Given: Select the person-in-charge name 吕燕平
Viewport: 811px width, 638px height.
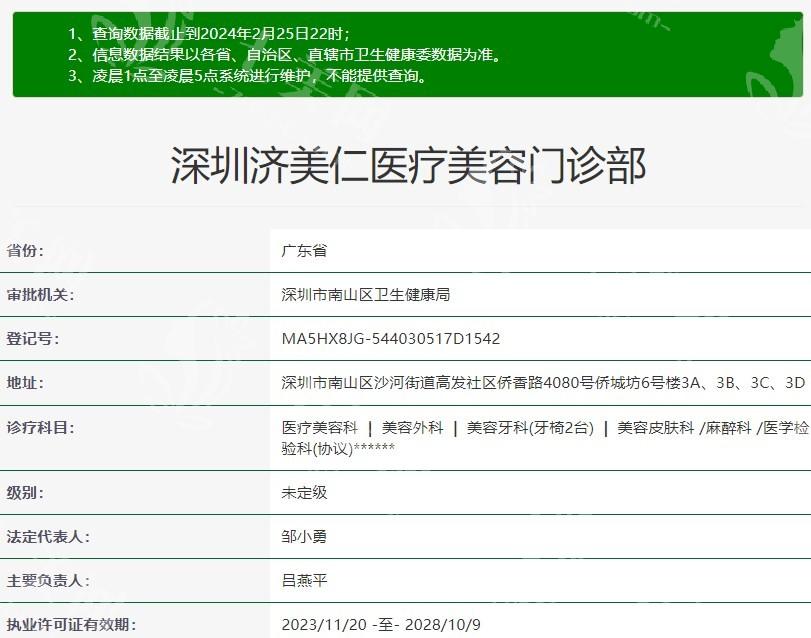Looking at the screenshot, I should pyautogui.click(x=304, y=581).
